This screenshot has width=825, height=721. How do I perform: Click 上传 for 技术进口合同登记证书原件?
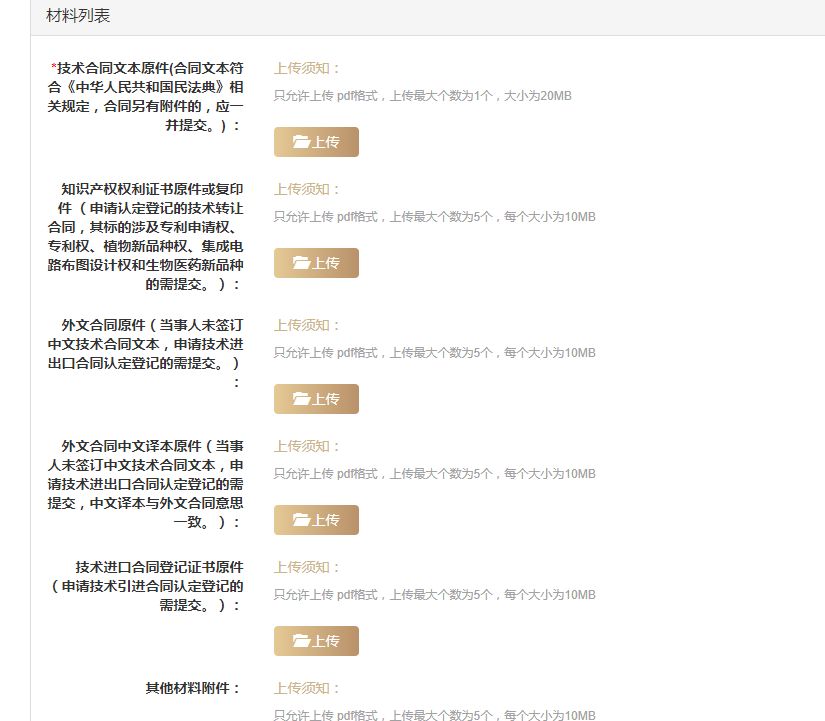[x=316, y=640]
